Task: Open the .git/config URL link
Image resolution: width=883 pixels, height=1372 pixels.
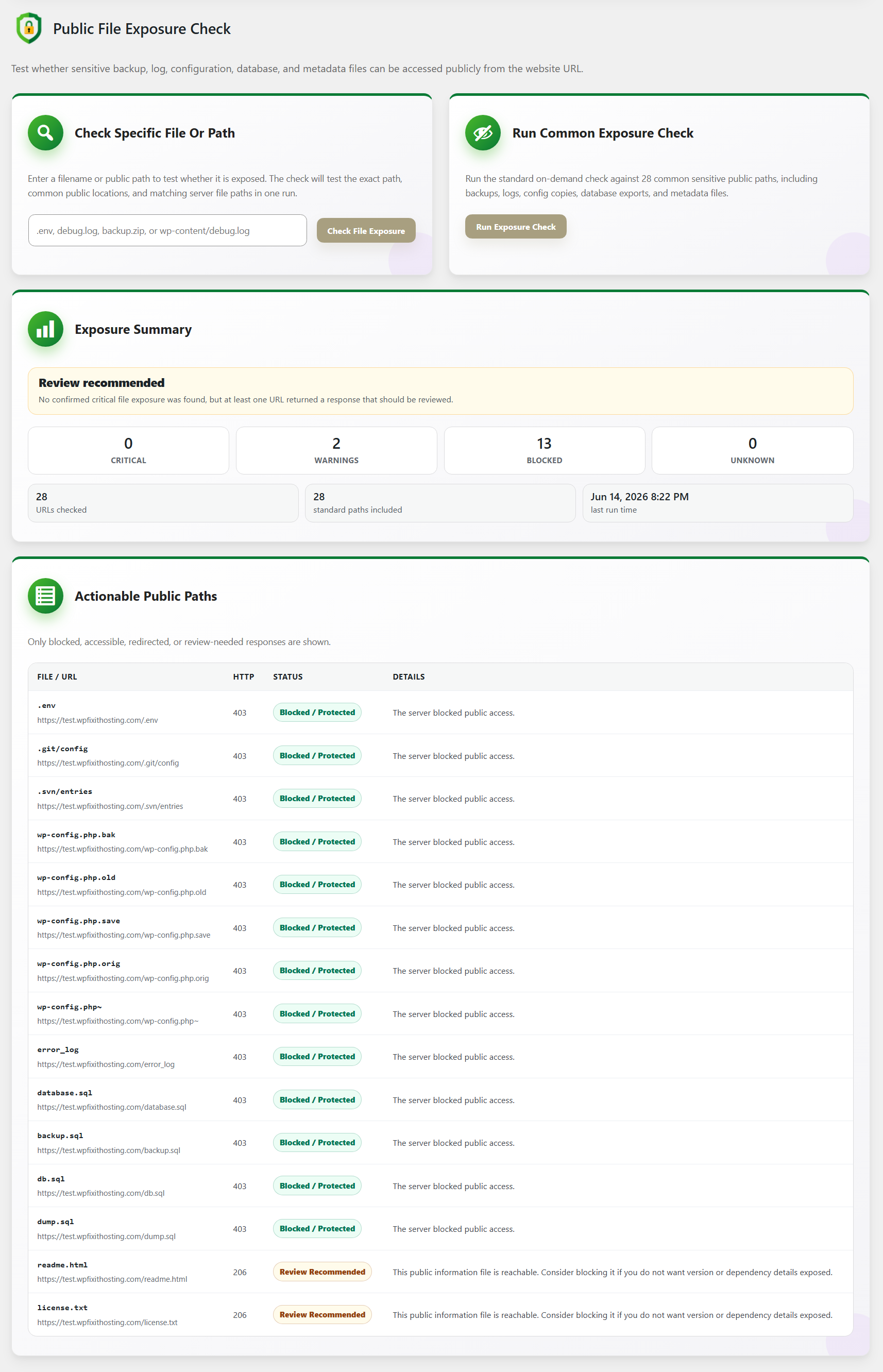Action: coord(108,763)
